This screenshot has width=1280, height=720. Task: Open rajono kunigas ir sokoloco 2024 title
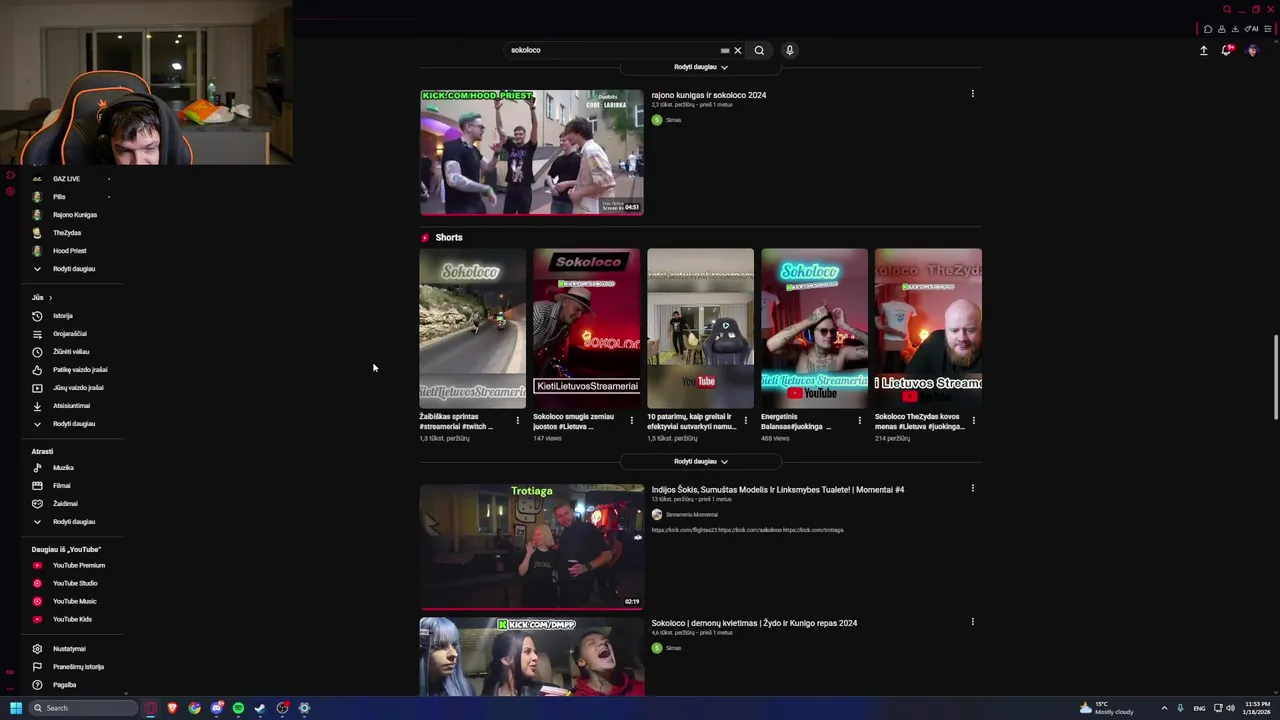click(x=709, y=95)
